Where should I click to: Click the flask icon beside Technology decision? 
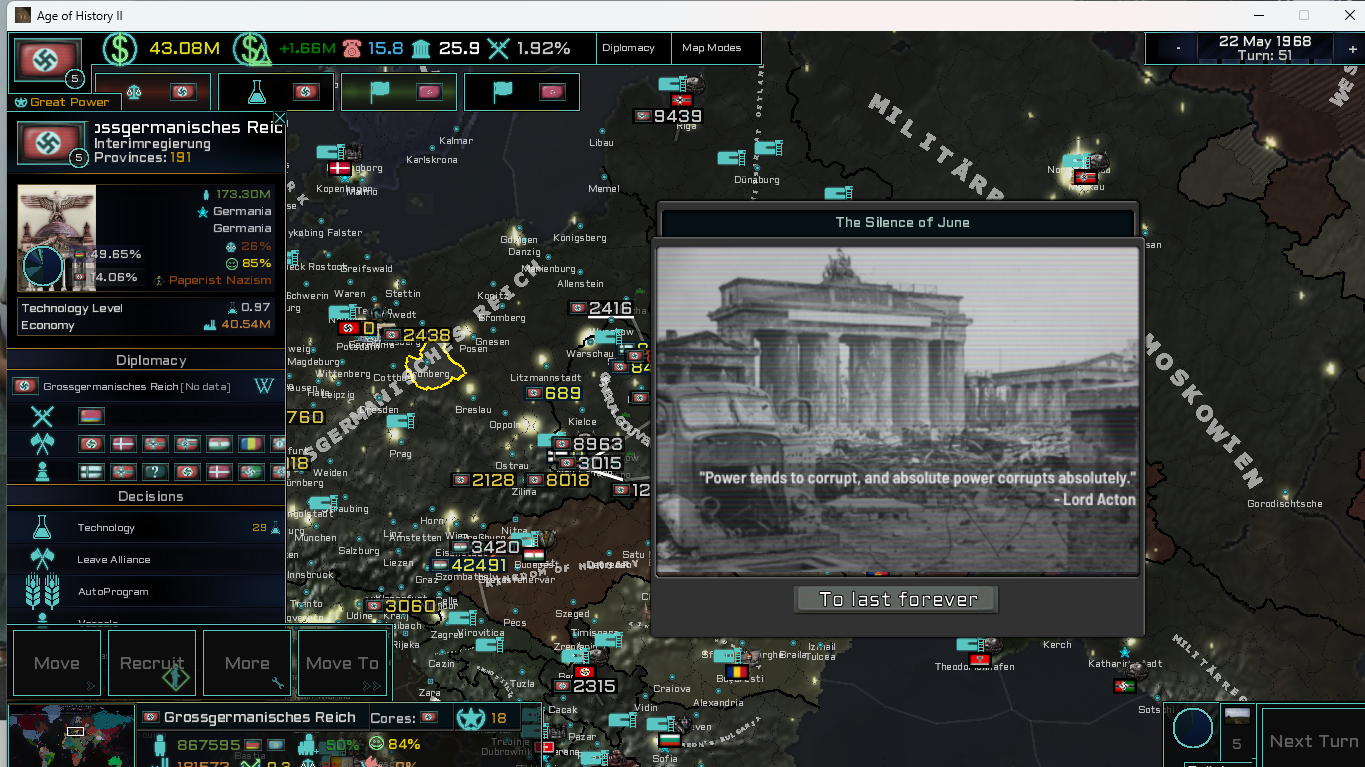pos(41,528)
